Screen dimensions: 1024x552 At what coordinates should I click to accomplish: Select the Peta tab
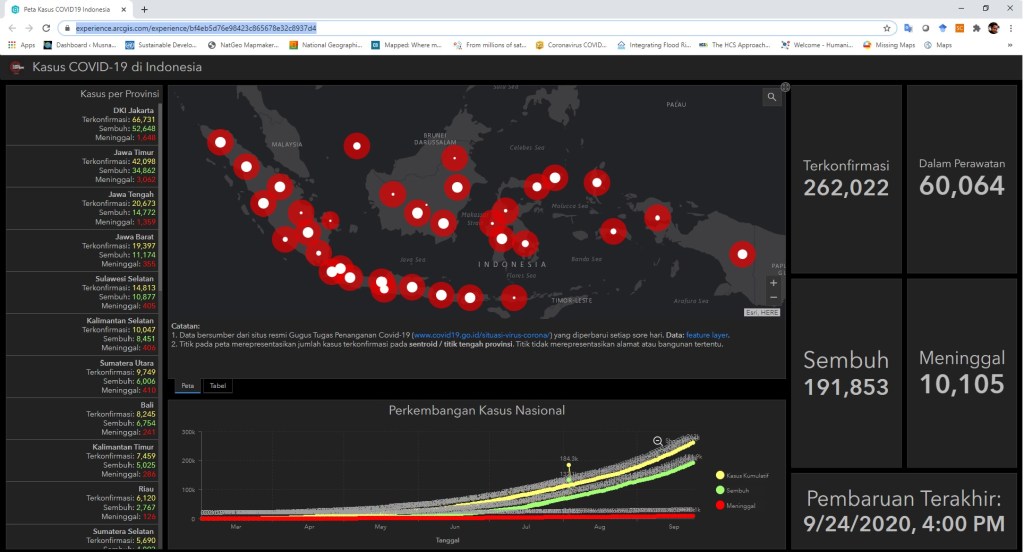click(186, 385)
